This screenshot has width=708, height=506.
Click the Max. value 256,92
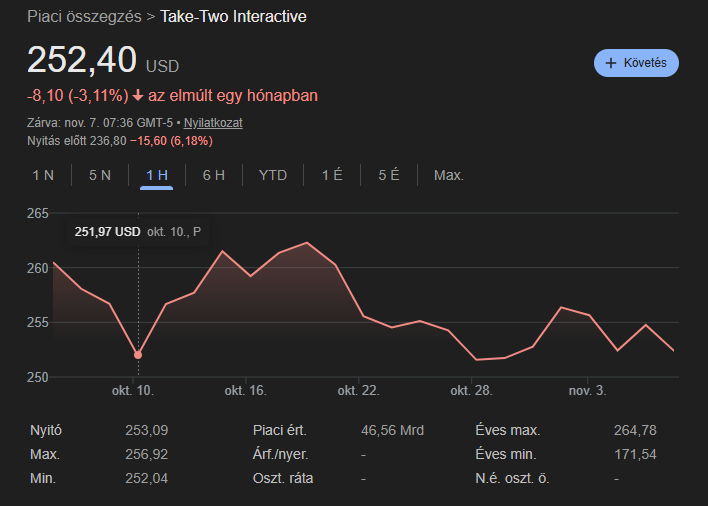(146, 455)
